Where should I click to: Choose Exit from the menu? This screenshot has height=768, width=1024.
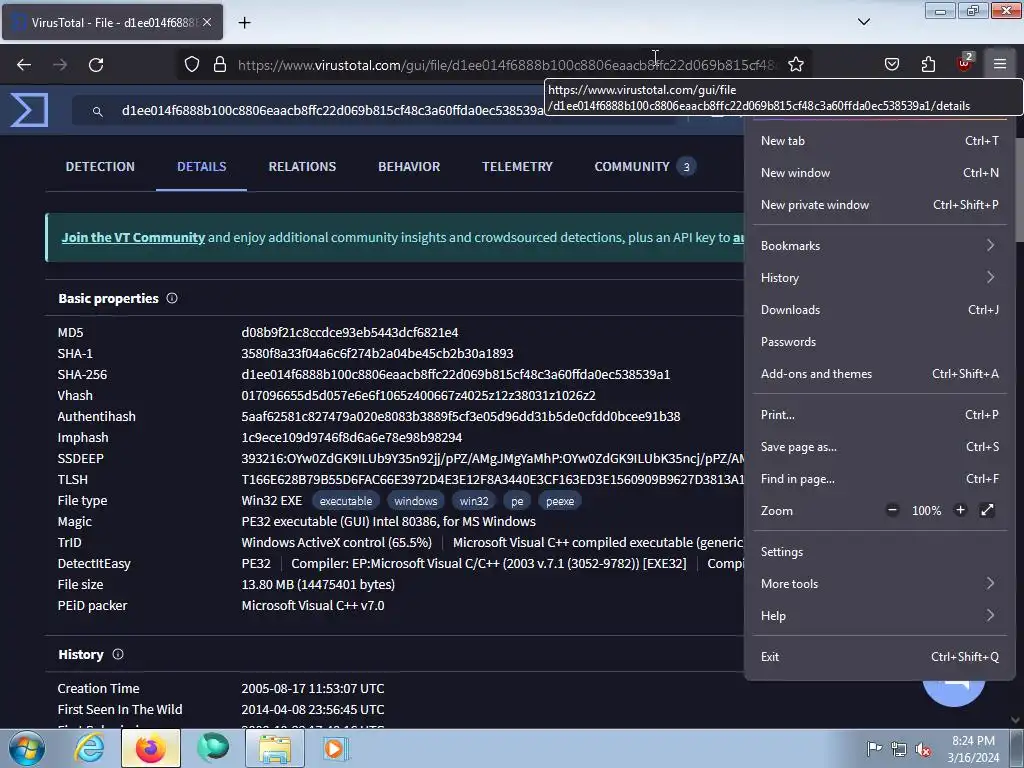[x=880, y=656]
